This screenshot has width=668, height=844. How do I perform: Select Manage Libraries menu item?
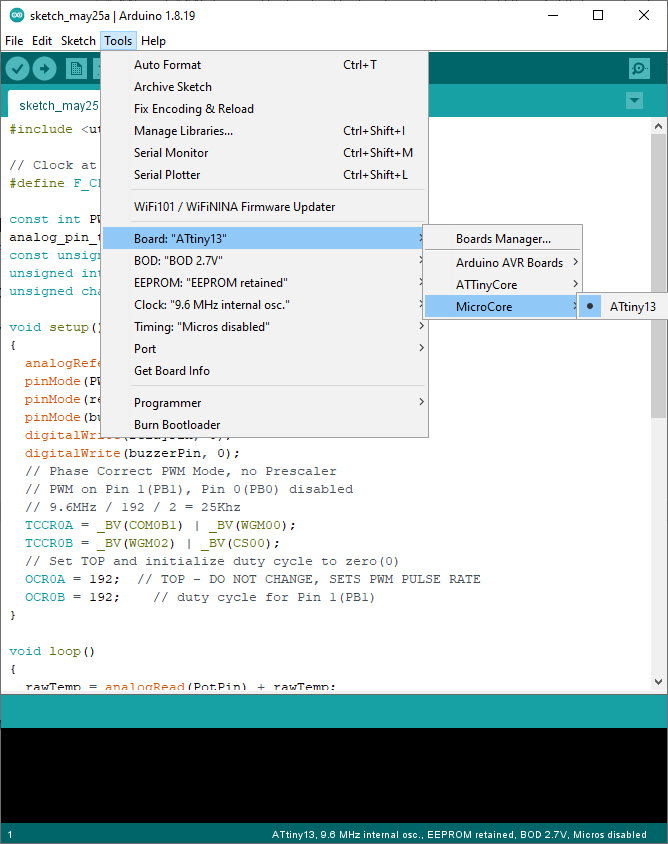coord(183,131)
